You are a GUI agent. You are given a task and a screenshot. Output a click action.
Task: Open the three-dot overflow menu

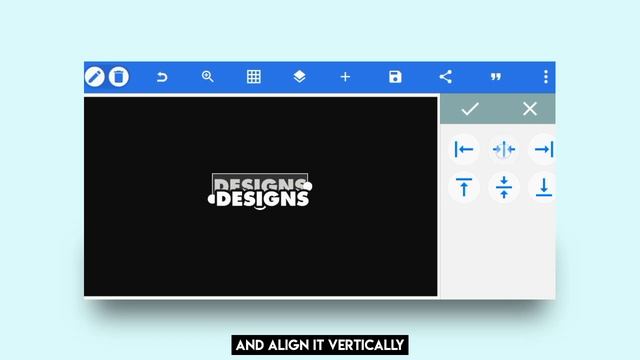click(546, 77)
